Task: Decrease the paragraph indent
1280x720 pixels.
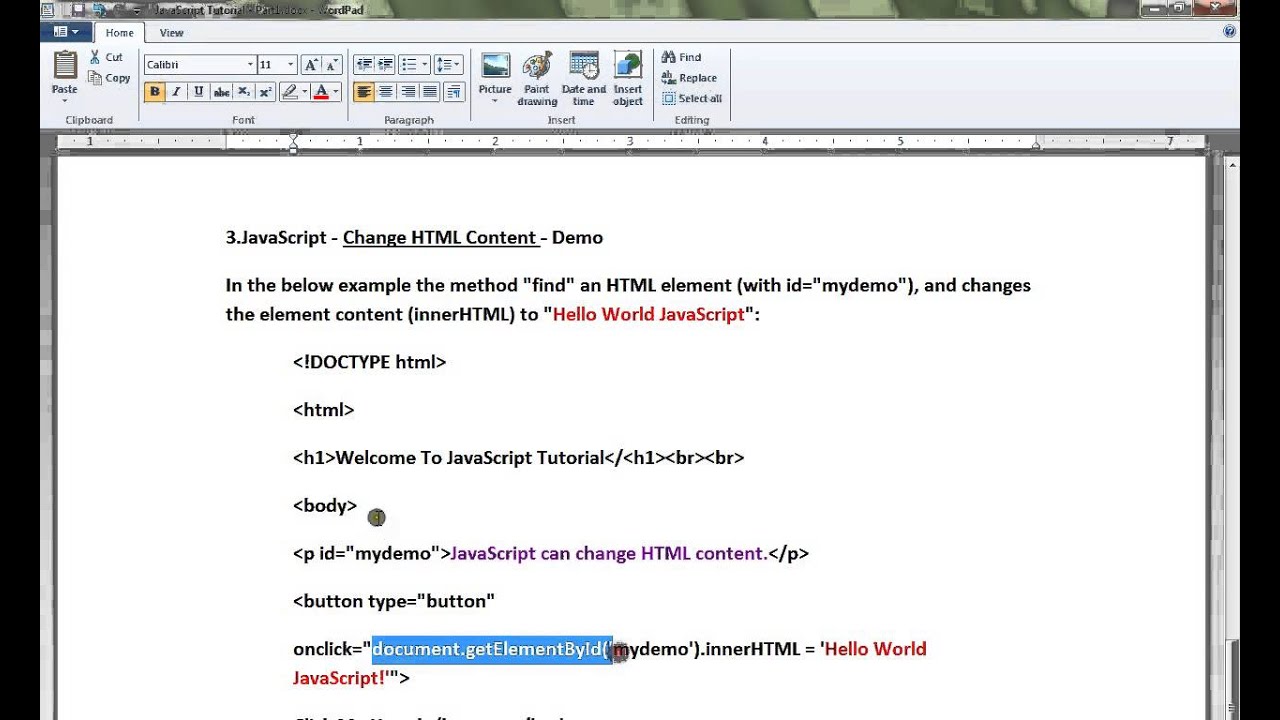Action: coord(363,64)
